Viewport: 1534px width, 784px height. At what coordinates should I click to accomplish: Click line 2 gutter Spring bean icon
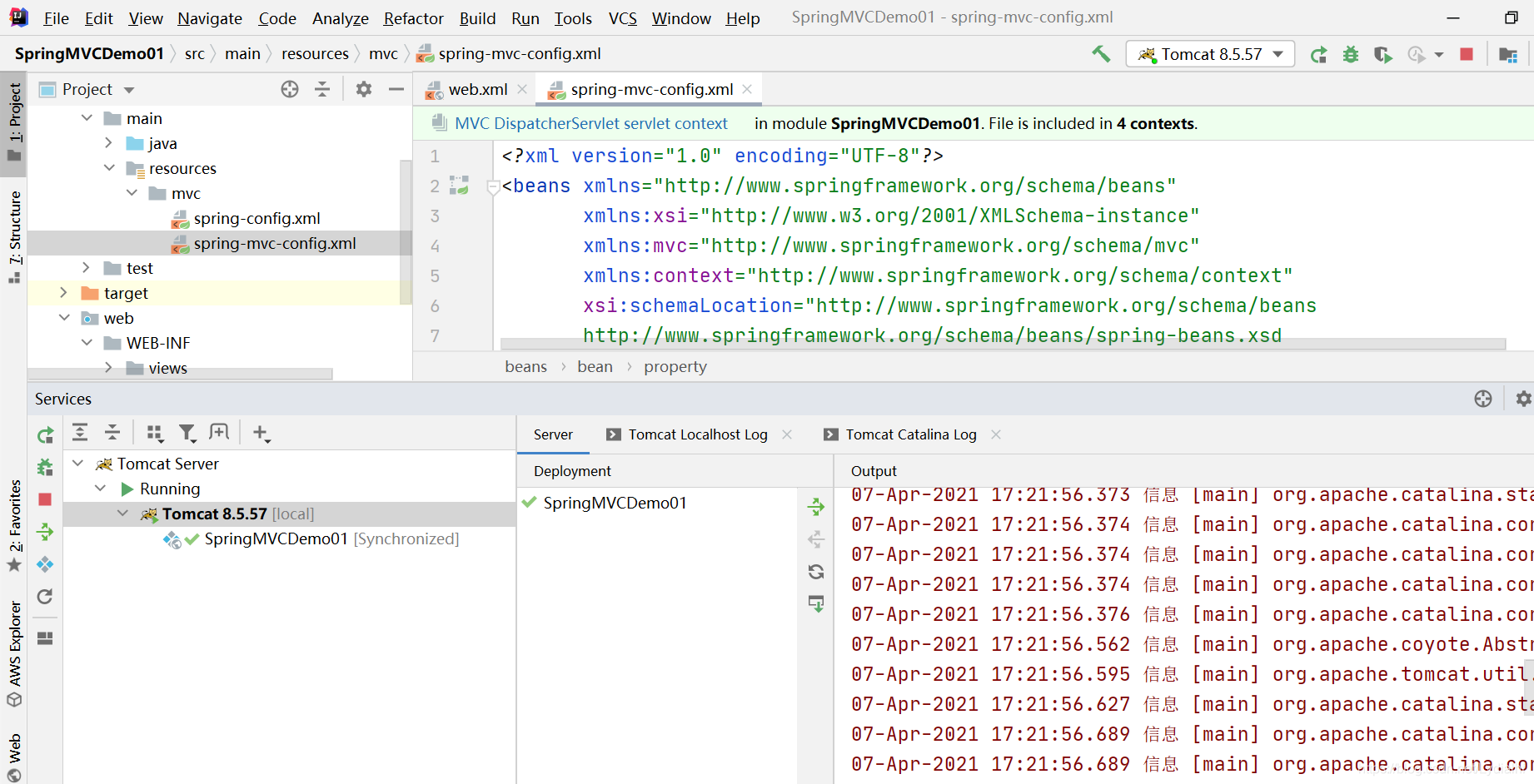[x=459, y=185]
